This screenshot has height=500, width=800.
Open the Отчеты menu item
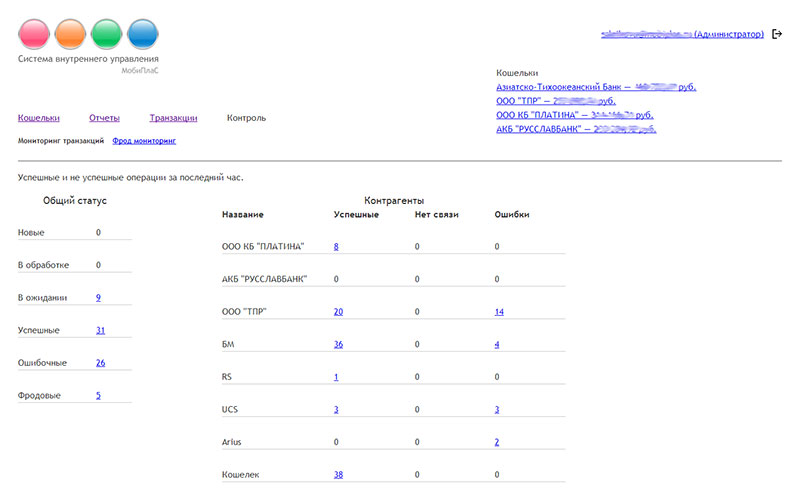click(x=105, y=118)
